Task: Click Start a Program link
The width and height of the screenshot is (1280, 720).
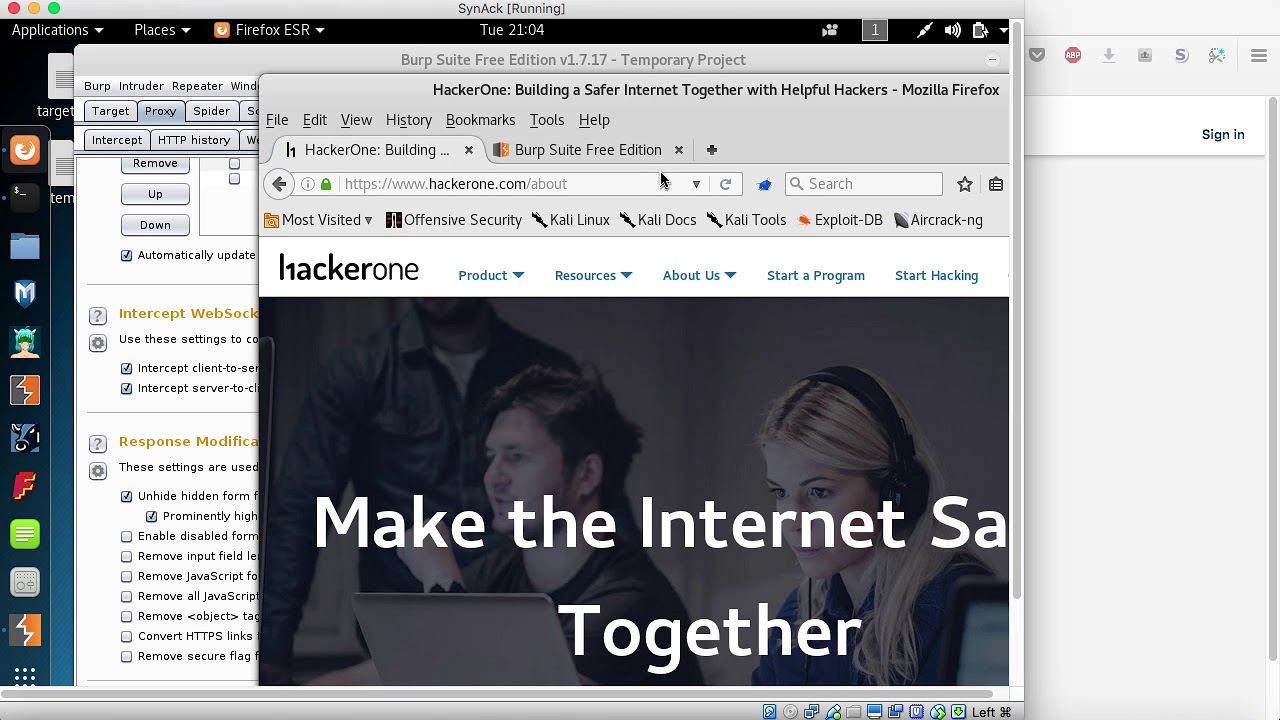Action: click(816, 275)
